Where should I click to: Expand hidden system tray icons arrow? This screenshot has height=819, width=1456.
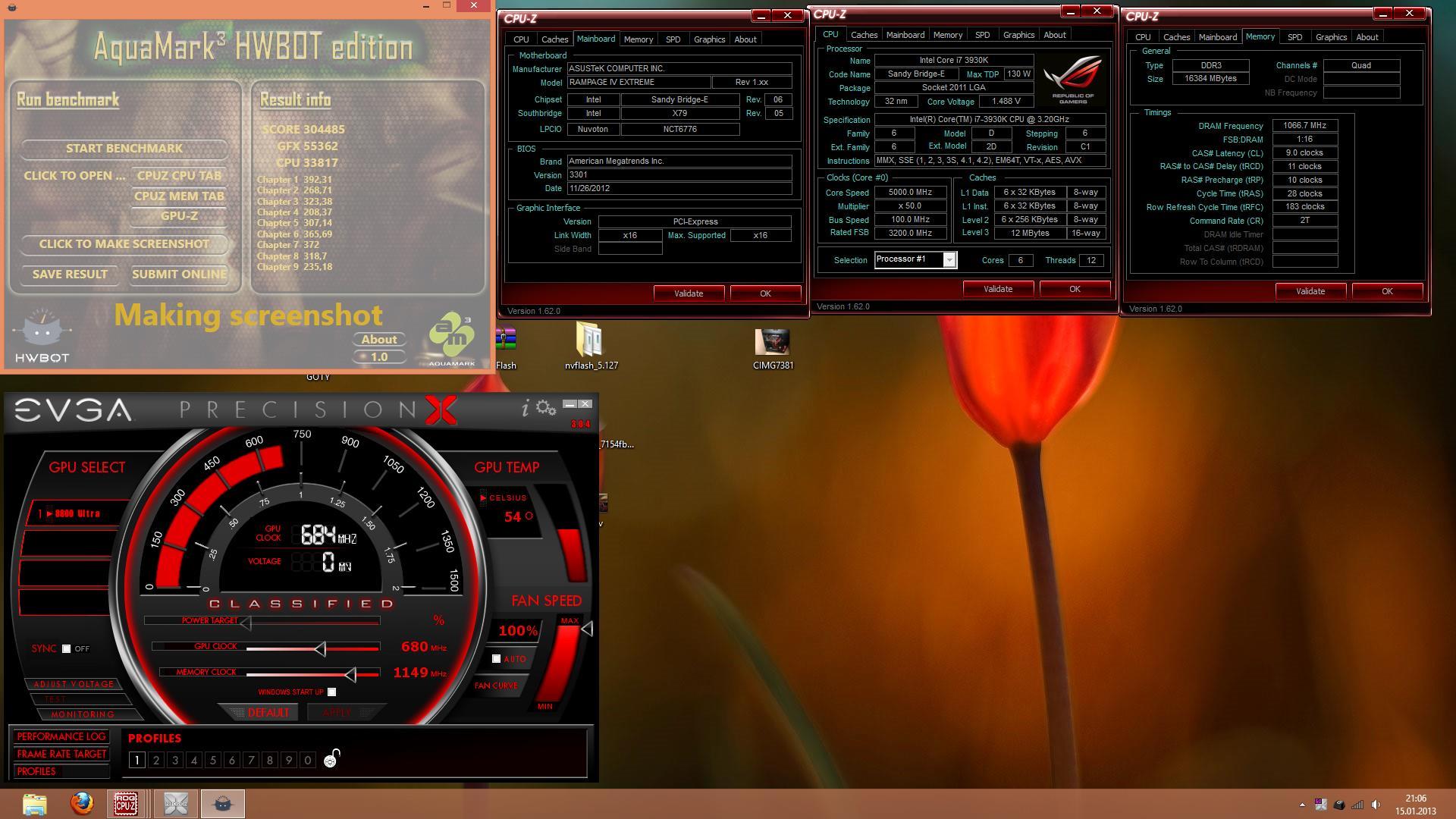tap(1302, 805)
